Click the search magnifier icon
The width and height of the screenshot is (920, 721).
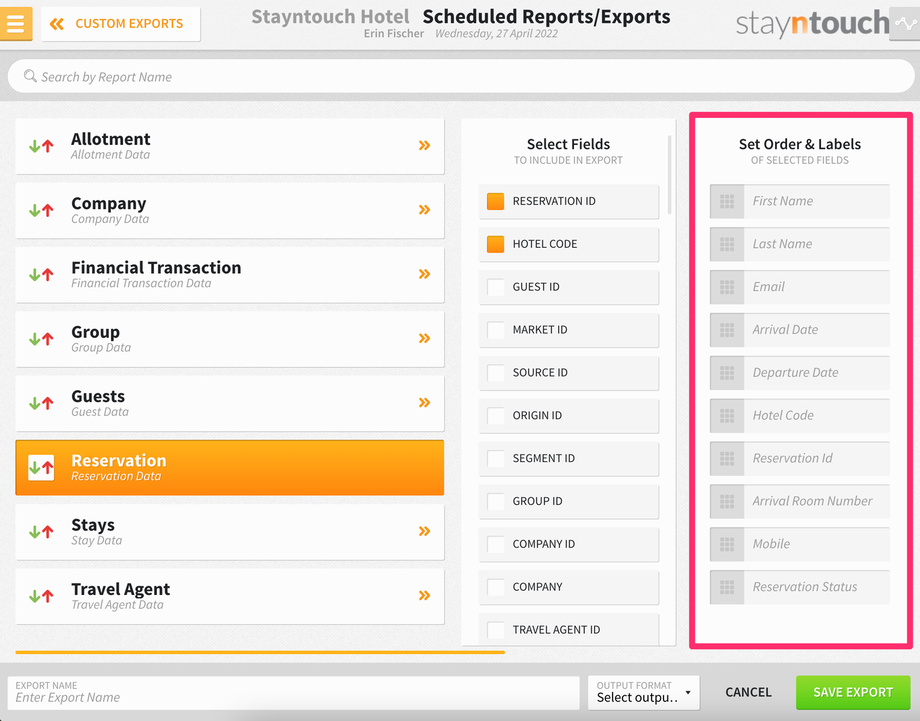click(x=30, y=76)
